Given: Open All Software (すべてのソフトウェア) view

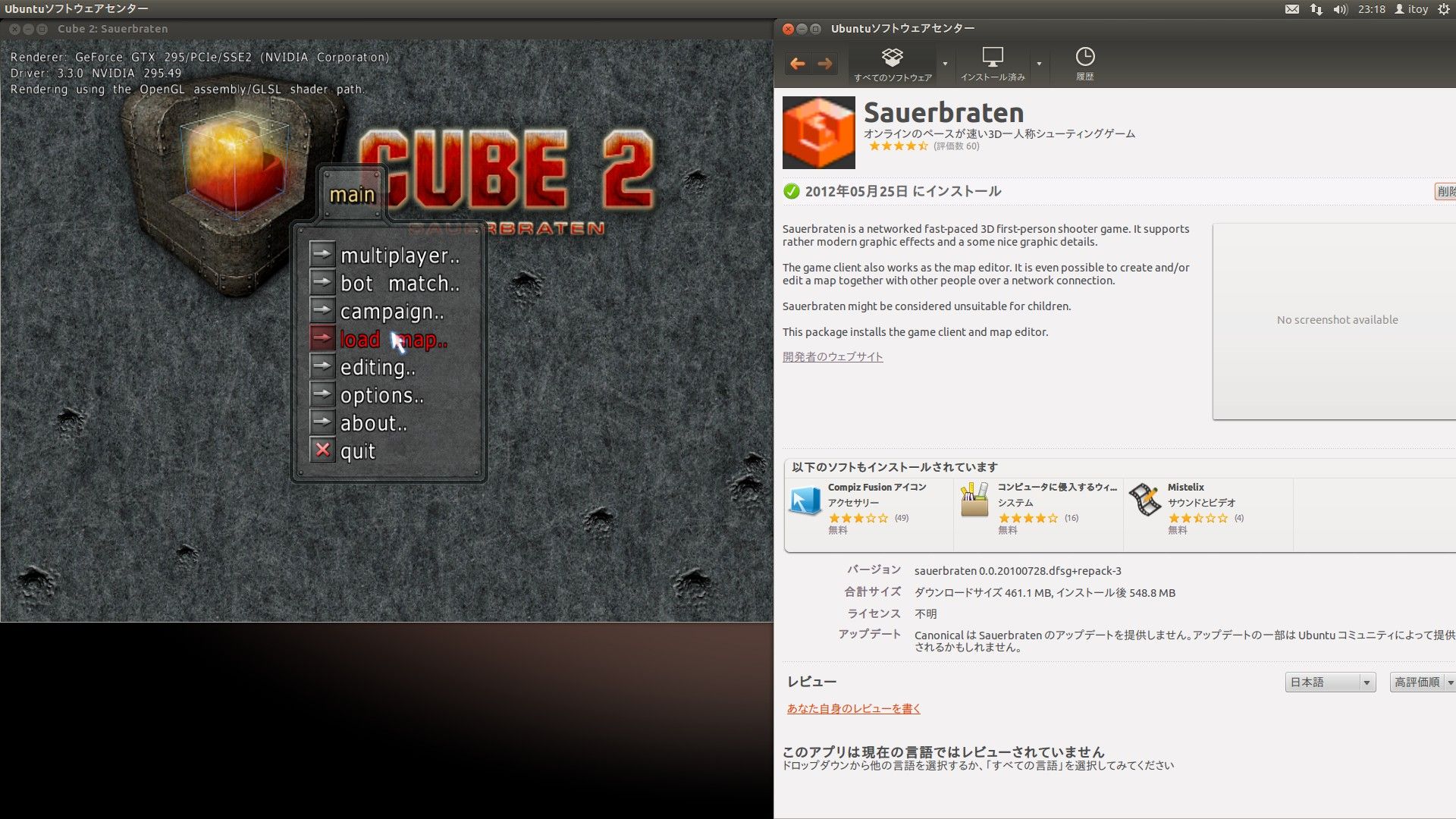Looking at the screenshot, I should [893, 64].
